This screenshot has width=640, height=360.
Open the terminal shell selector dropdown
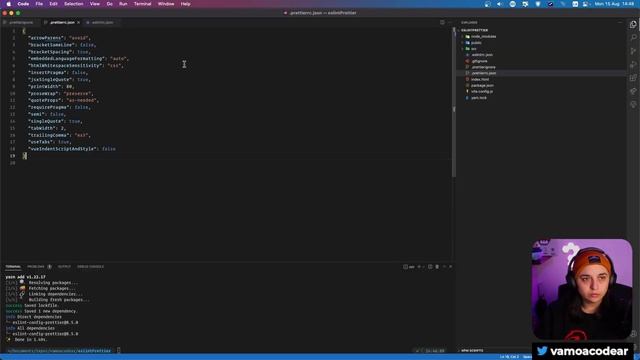coord(423,267)
